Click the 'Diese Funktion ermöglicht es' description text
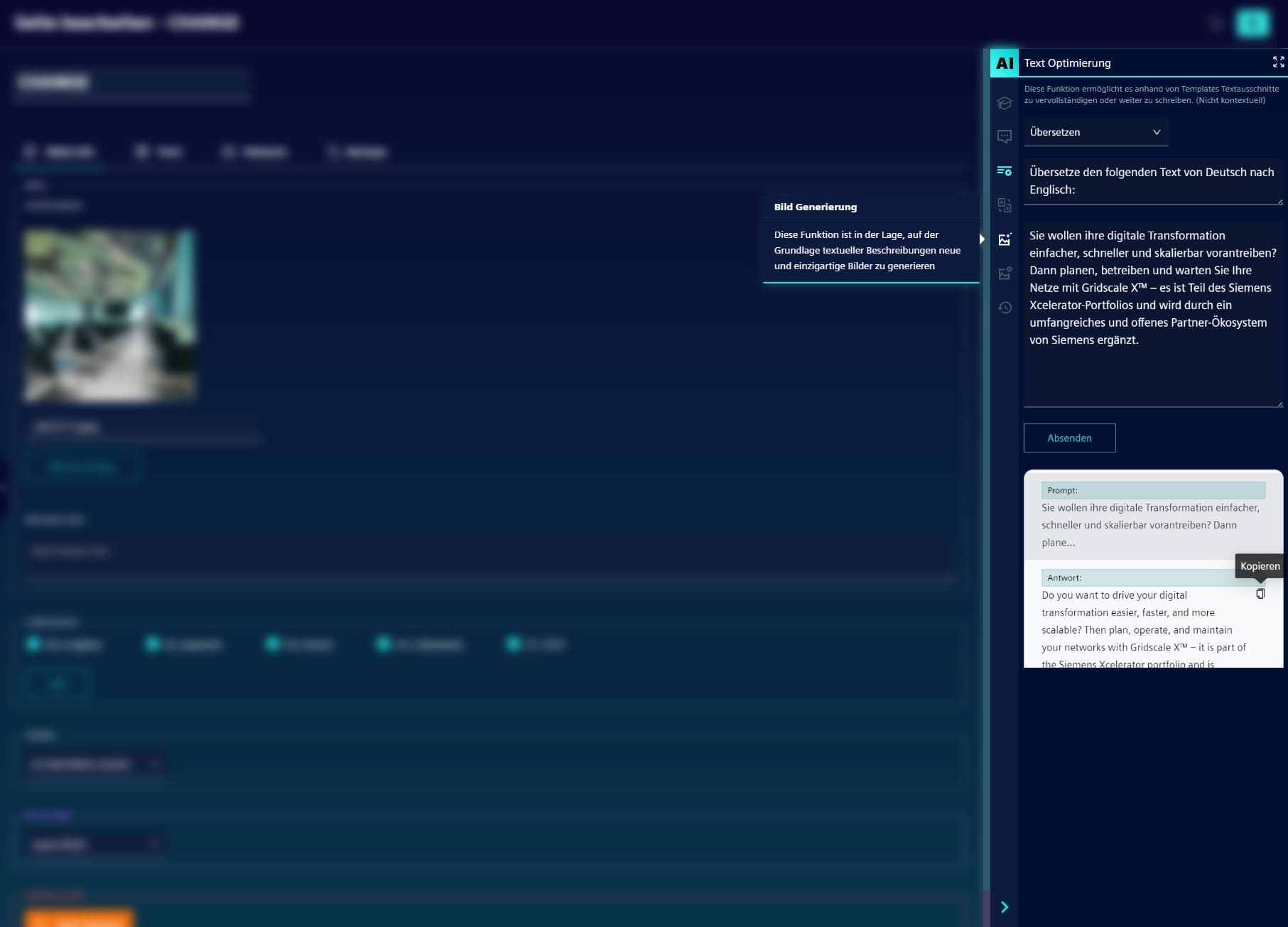 click(x=1152, y=94)
